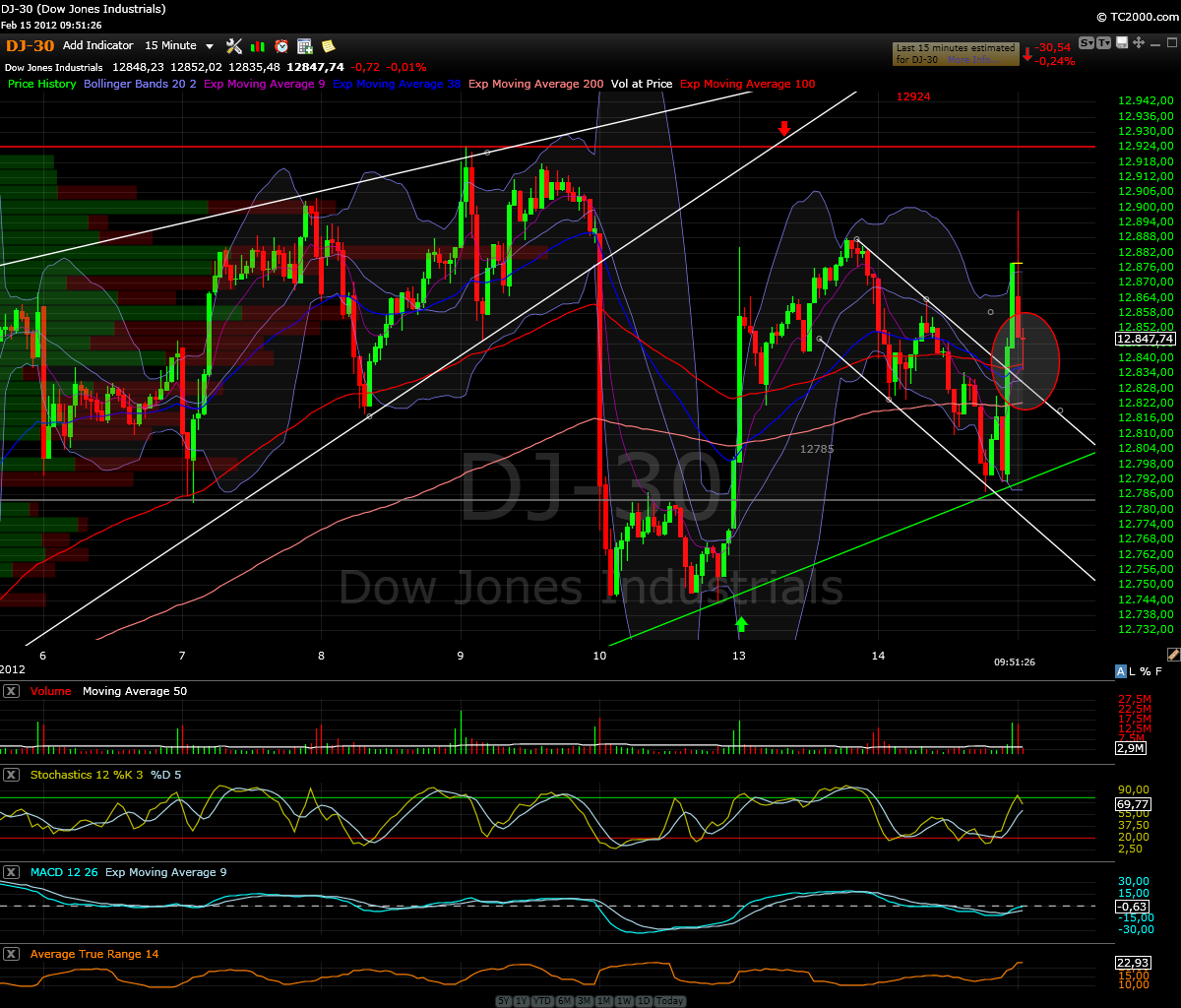The height and width of the screenshot is (1008, 1181).
Task: Click the Exp Moving Average 9 label
Action: pyautogui.click(x=264, y=84)
